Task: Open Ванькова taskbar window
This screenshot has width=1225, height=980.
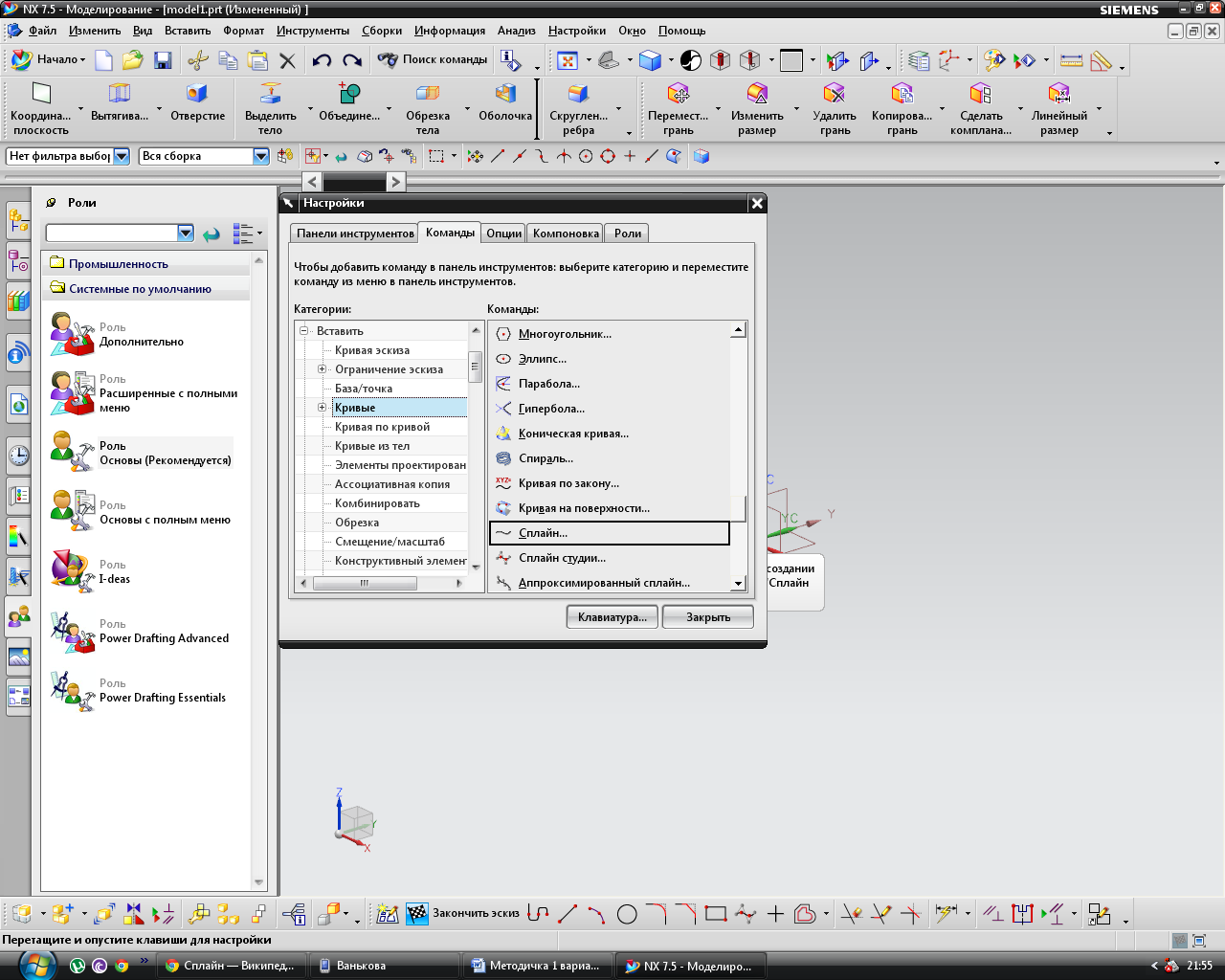Action: tap(383, 966)
